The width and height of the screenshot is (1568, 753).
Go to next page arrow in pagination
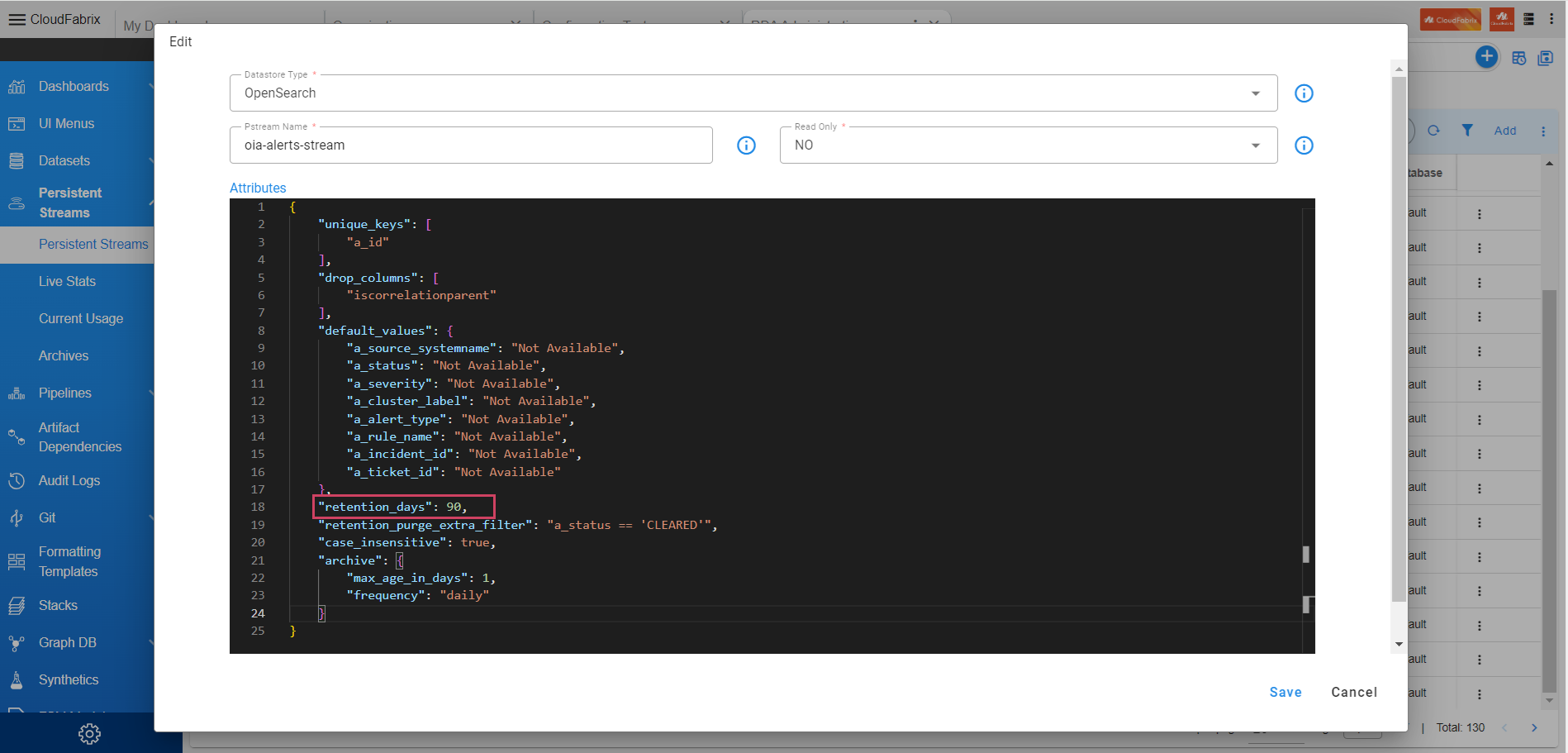click(1534, 727)
